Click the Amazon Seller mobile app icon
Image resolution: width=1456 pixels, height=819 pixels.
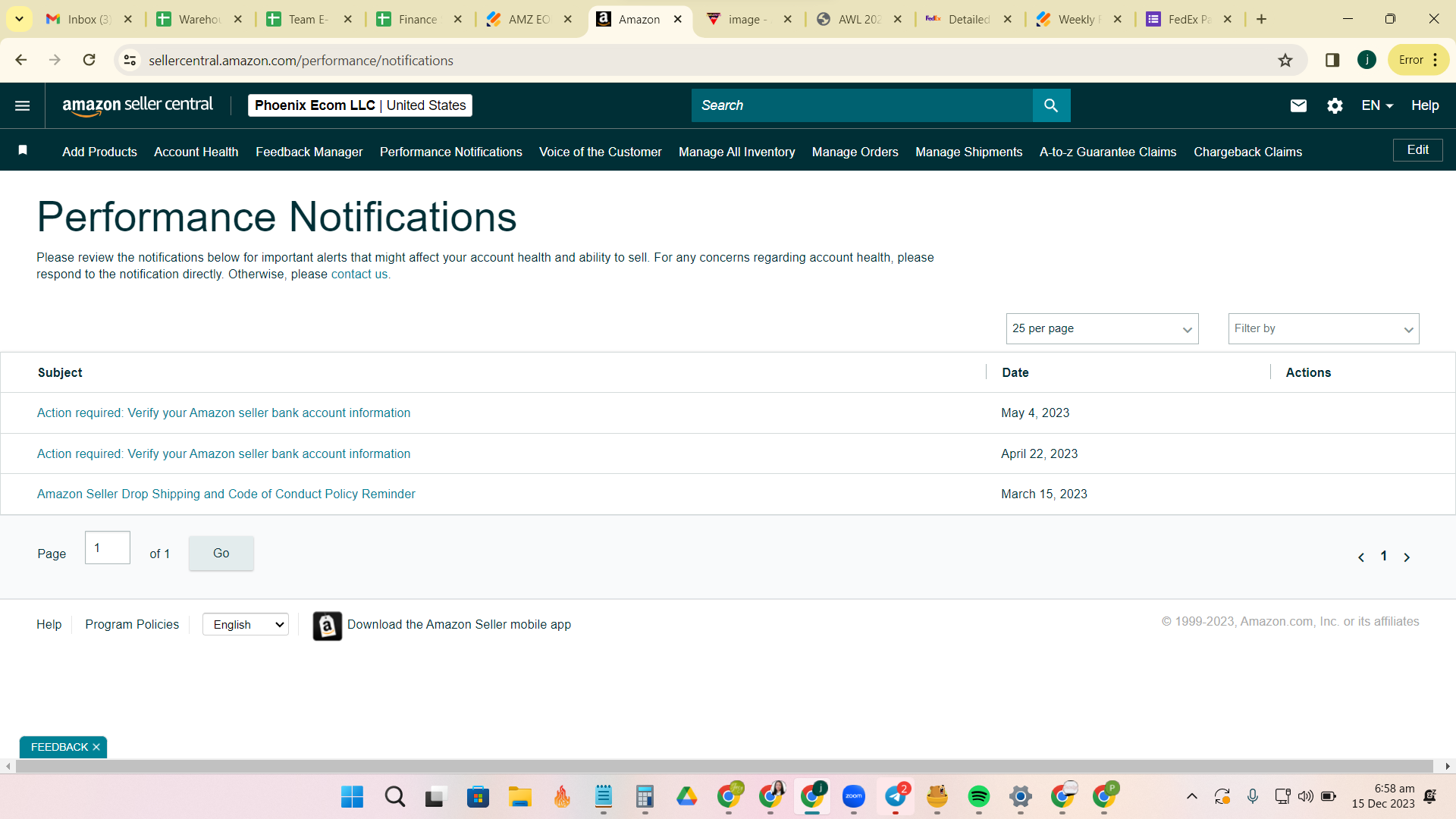point(327,626)
